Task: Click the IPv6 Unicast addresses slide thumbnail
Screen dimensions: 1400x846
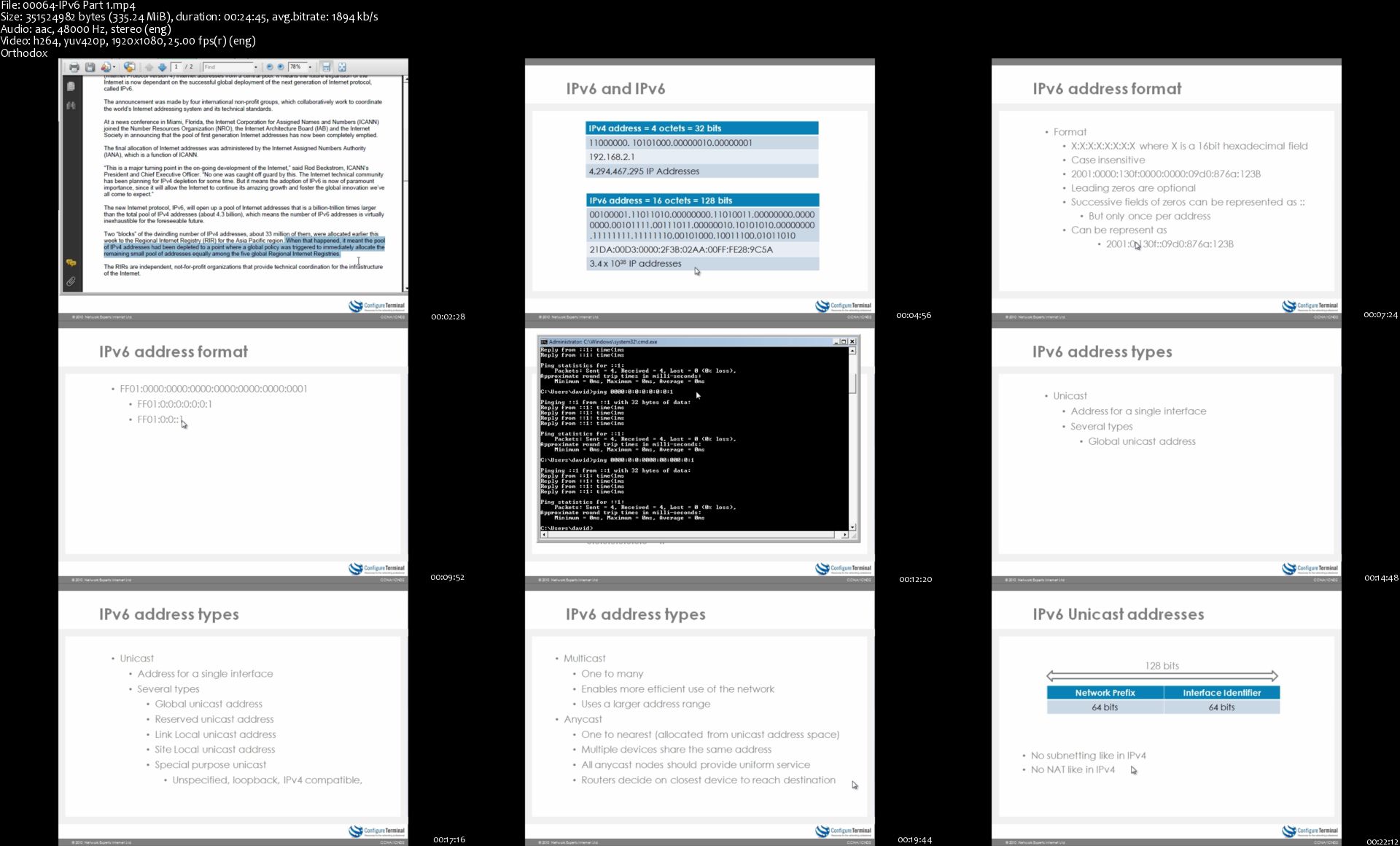Action: 1164,715
